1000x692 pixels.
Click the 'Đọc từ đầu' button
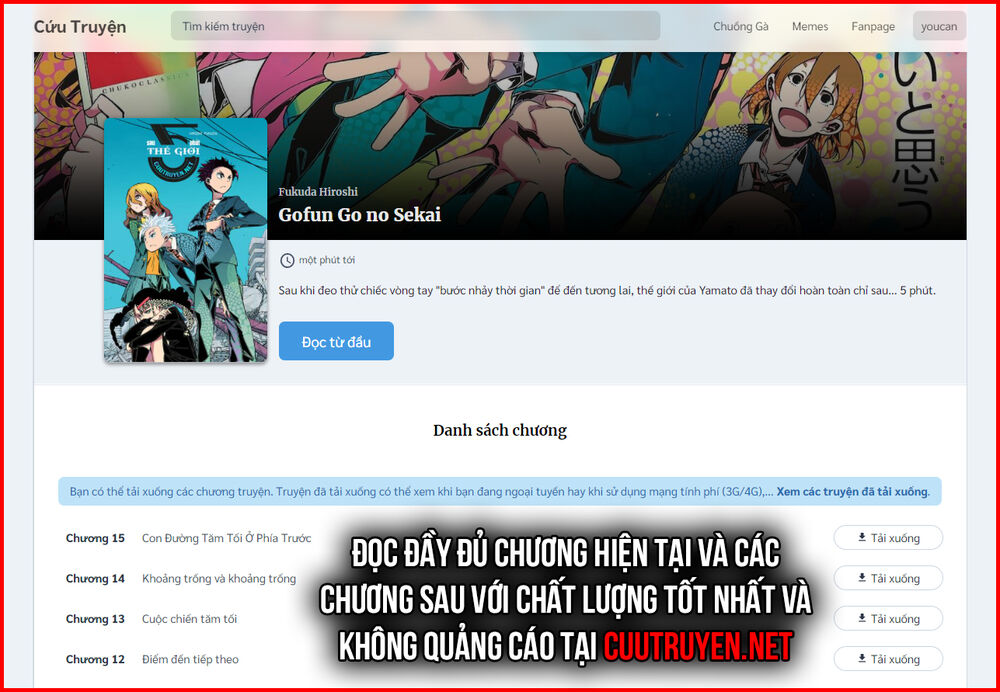pyautogui.click(x=336, y=342)
